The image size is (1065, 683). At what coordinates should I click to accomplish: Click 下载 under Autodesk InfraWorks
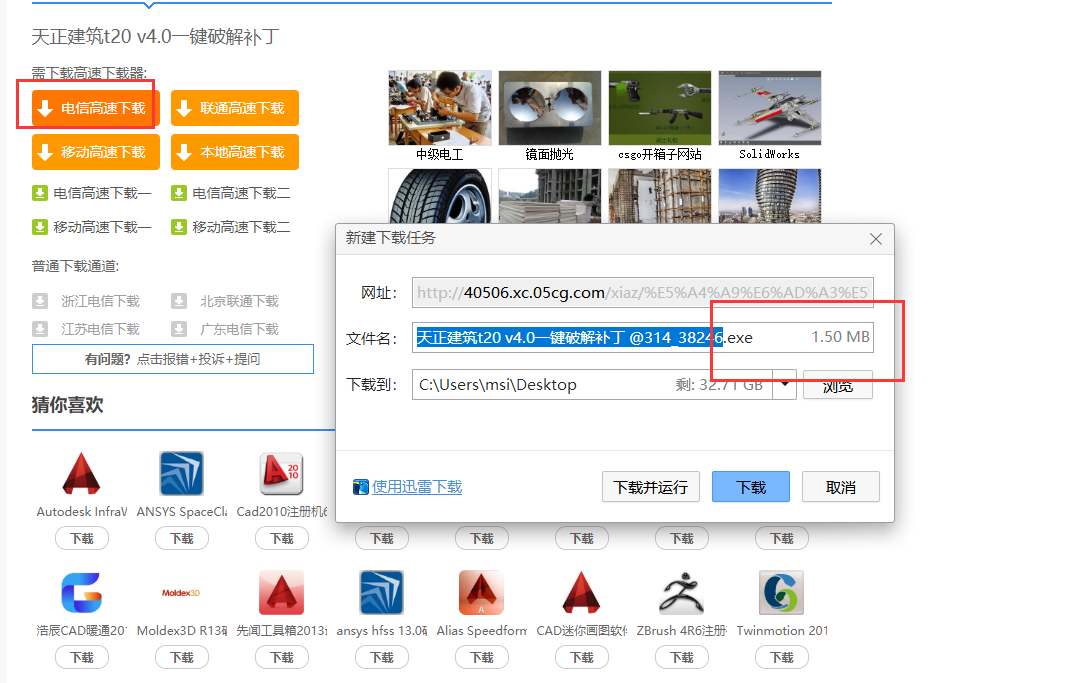[x=82, y=538]
